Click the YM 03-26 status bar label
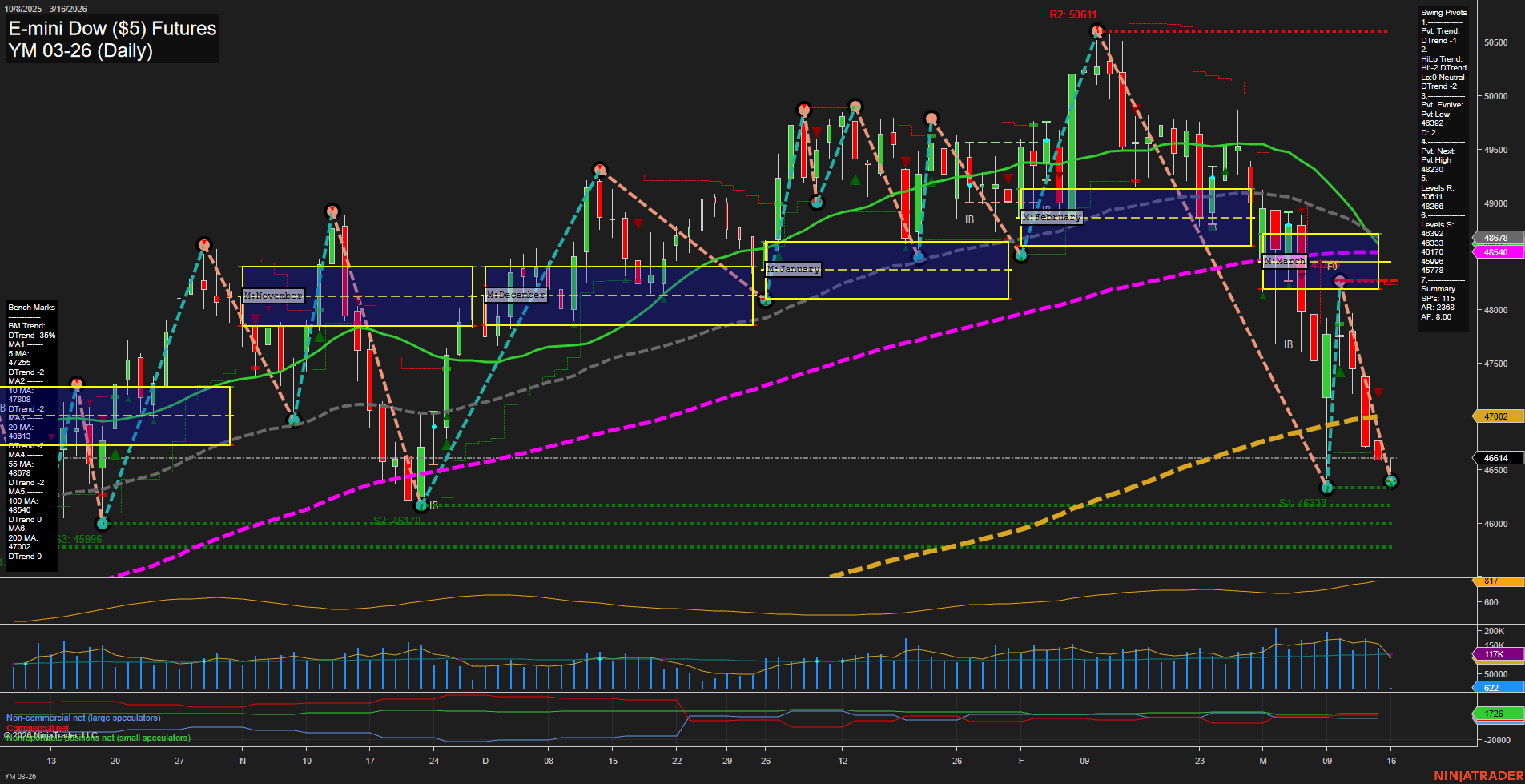Image resolution: width=1525 pixels, height=784 pixels. pos(20,775)
